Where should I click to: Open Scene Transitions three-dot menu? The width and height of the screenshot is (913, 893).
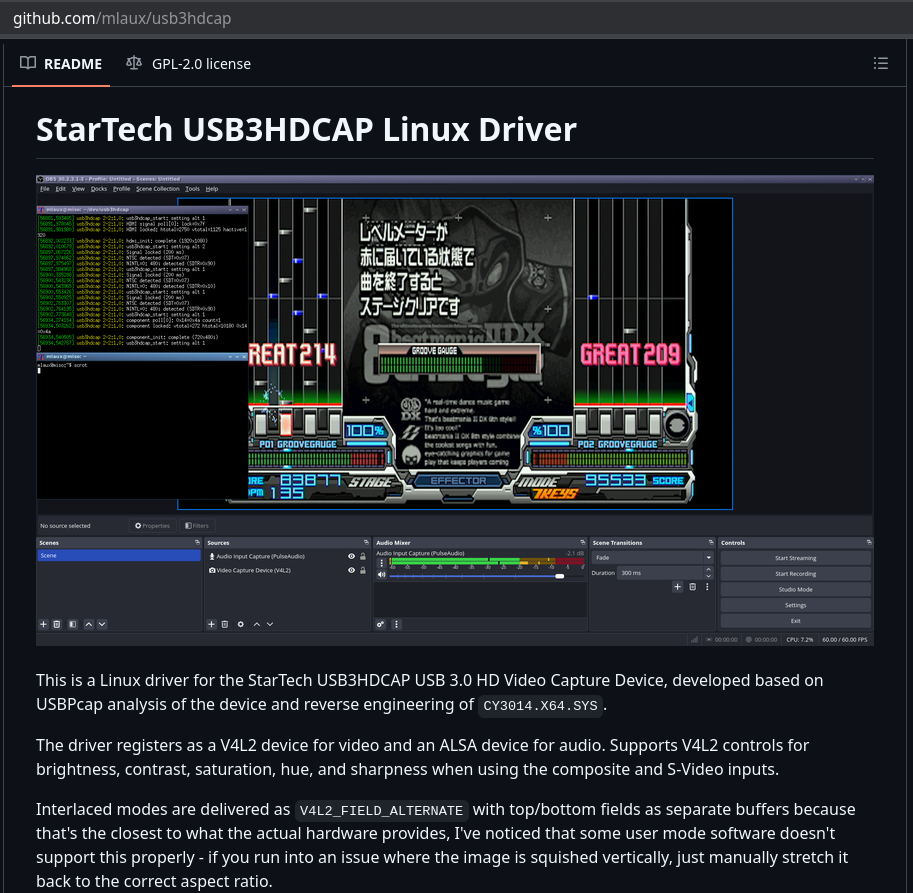click(x=707, y=587)
